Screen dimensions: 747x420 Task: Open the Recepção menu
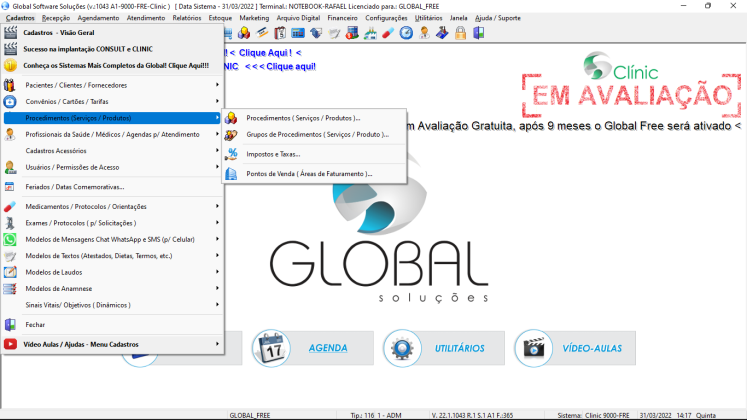coord(56,18)
